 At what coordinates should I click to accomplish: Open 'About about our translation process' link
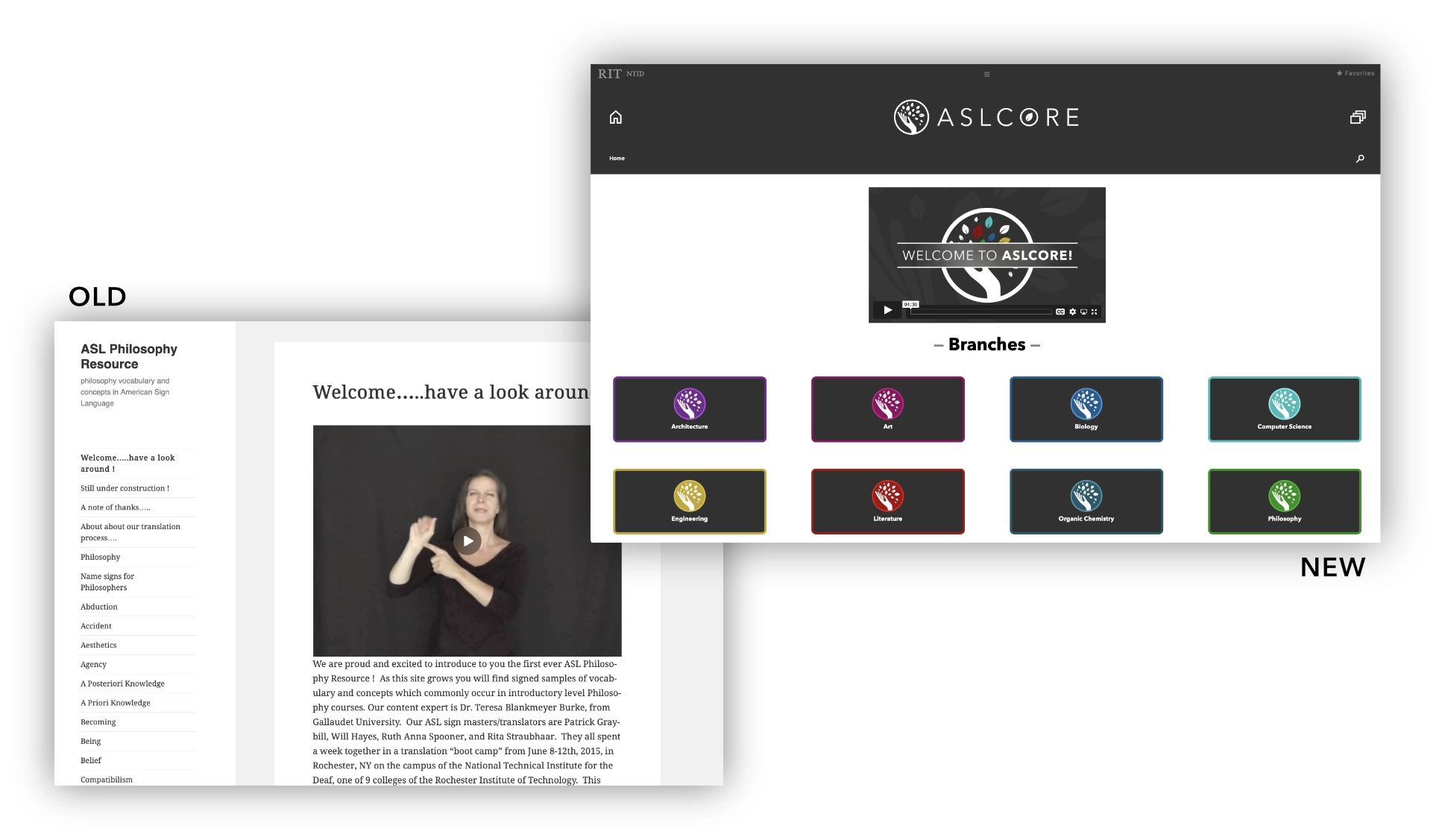(x=130, y=532)
